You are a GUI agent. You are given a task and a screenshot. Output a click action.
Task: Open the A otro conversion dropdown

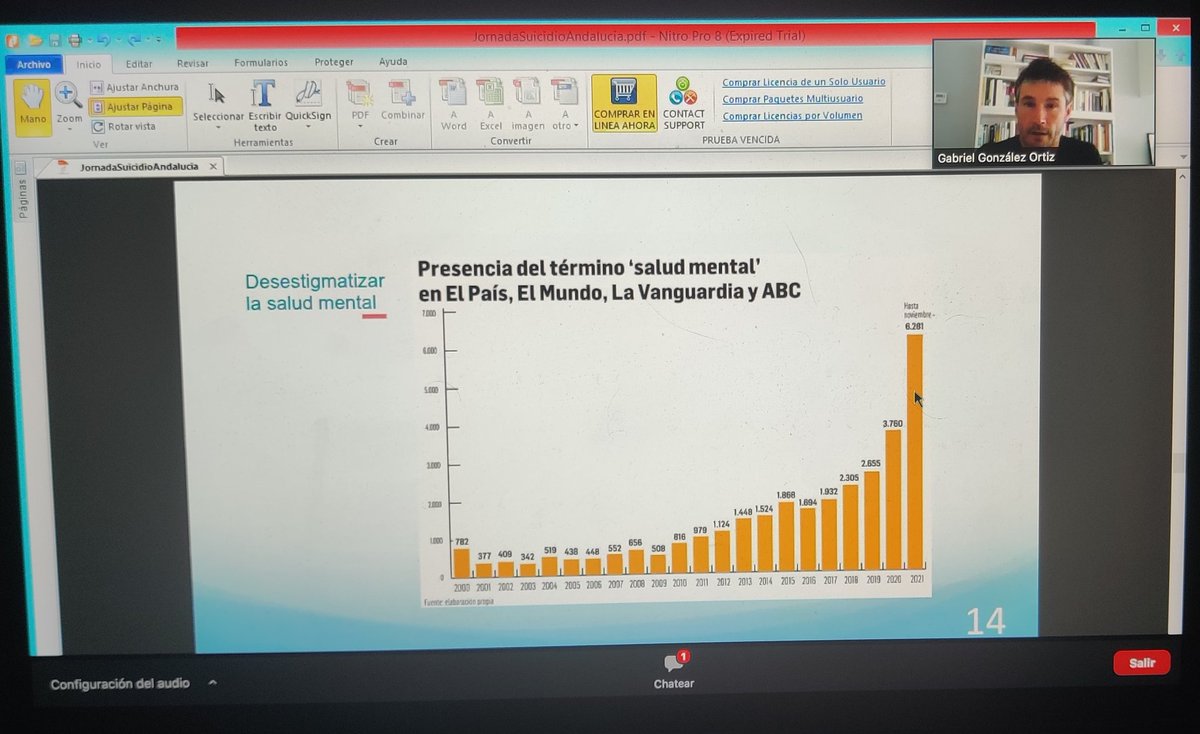click(565, 106)
